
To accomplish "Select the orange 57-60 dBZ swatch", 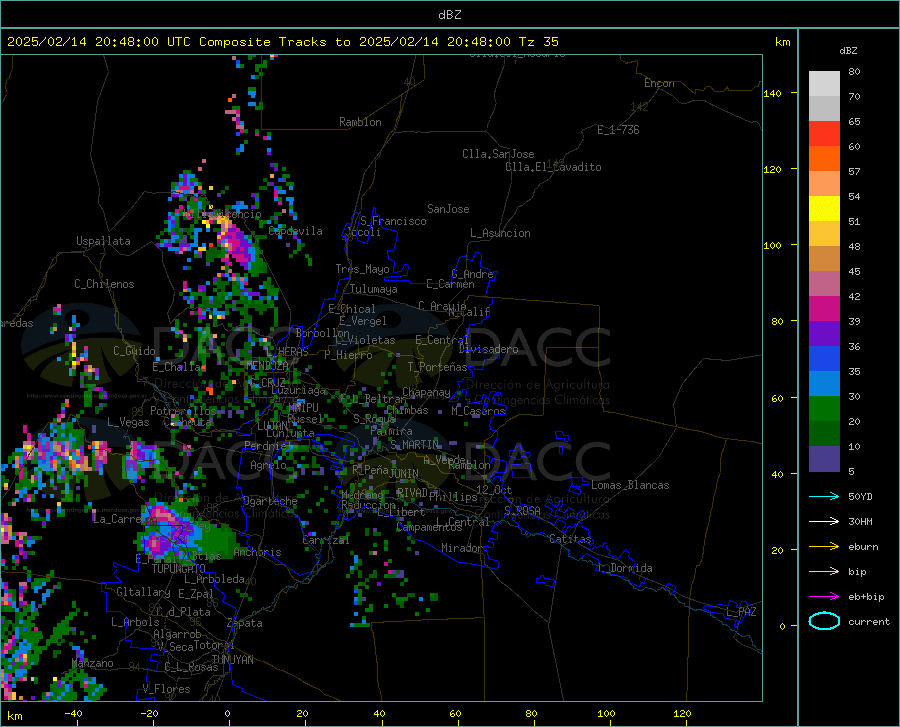I will point(824,159).
